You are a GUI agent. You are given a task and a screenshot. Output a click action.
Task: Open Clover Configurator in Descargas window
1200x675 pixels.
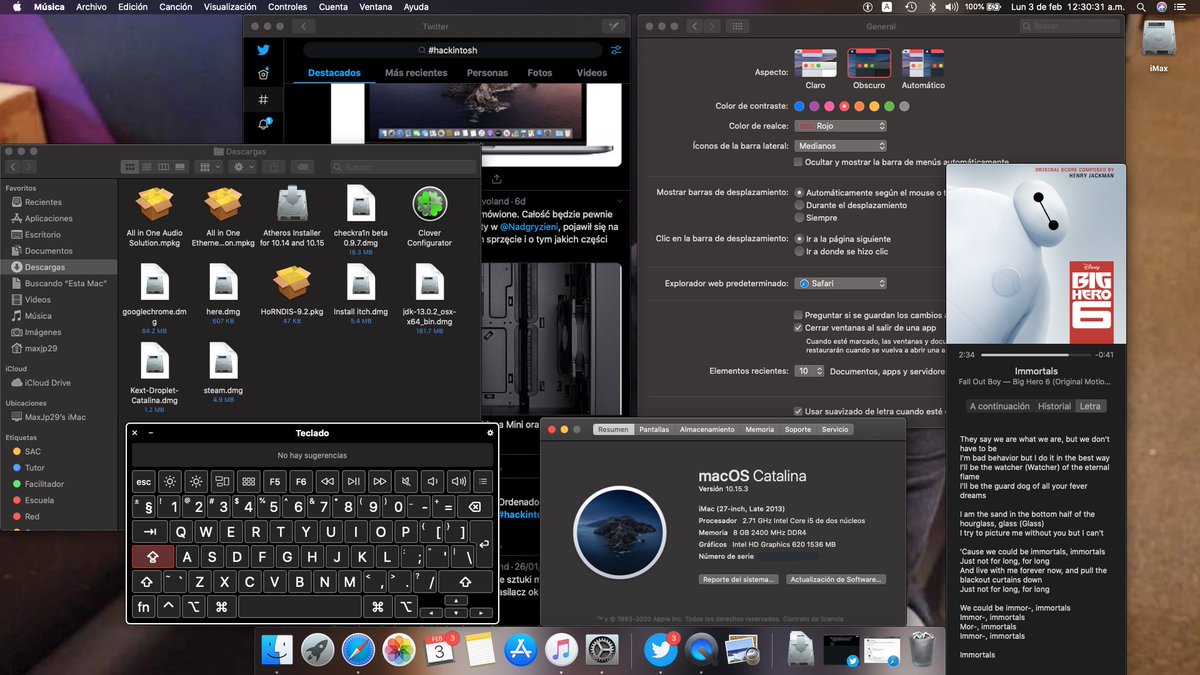click(x=429, y=204)
